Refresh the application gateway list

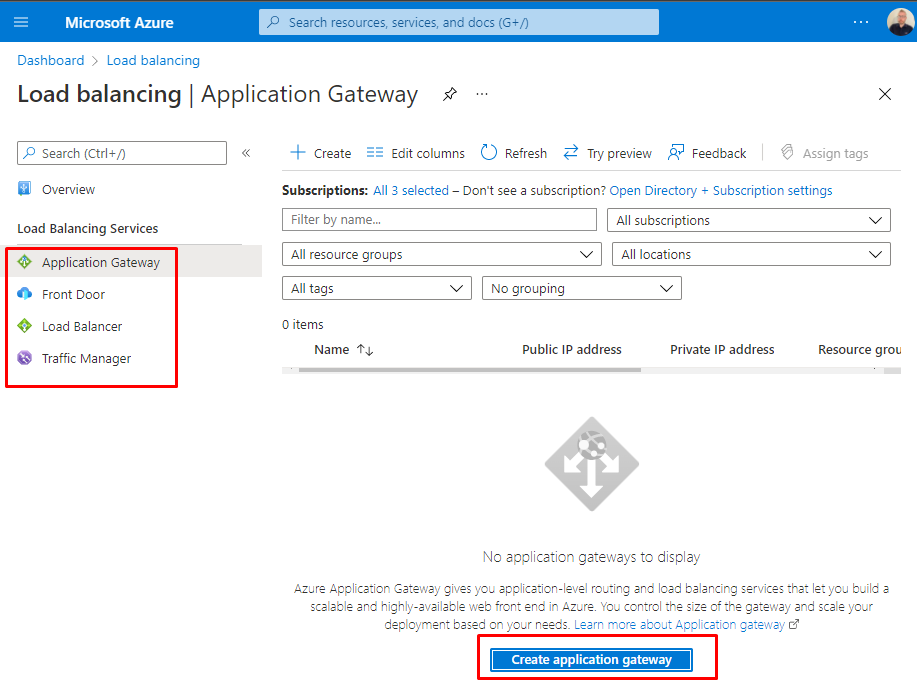514,153
